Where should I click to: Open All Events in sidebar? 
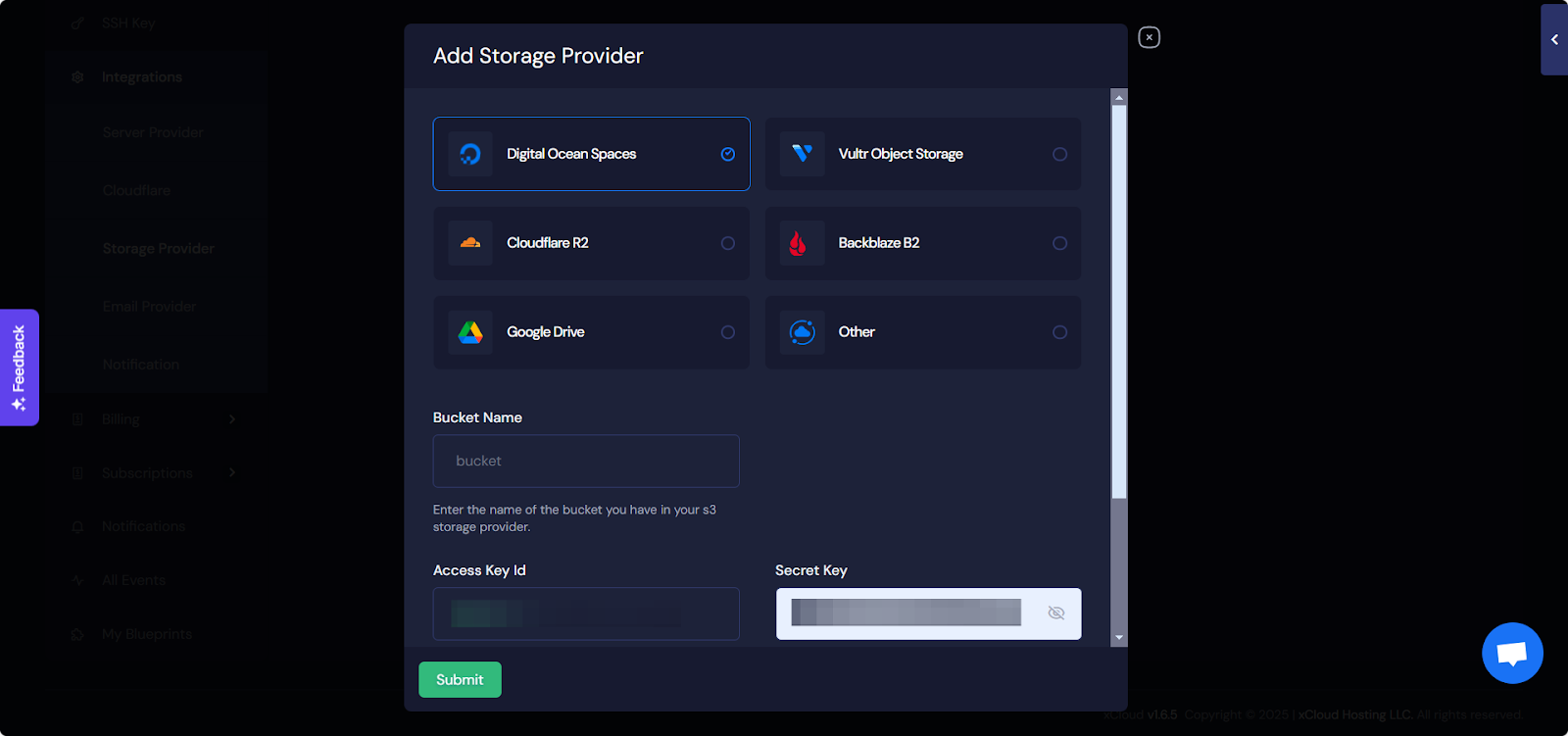[133, 580]
